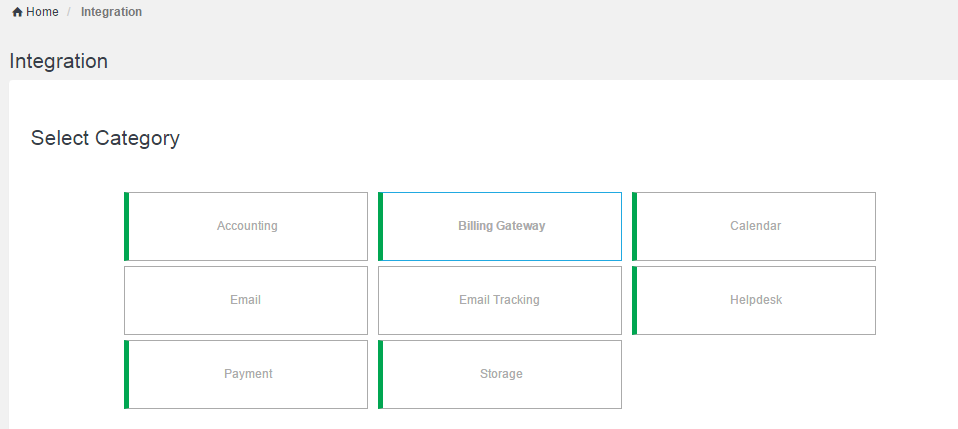Choose the Email category tile
Image resolution: width=958 pixels, height=429 pixels.
coord(246,300)
